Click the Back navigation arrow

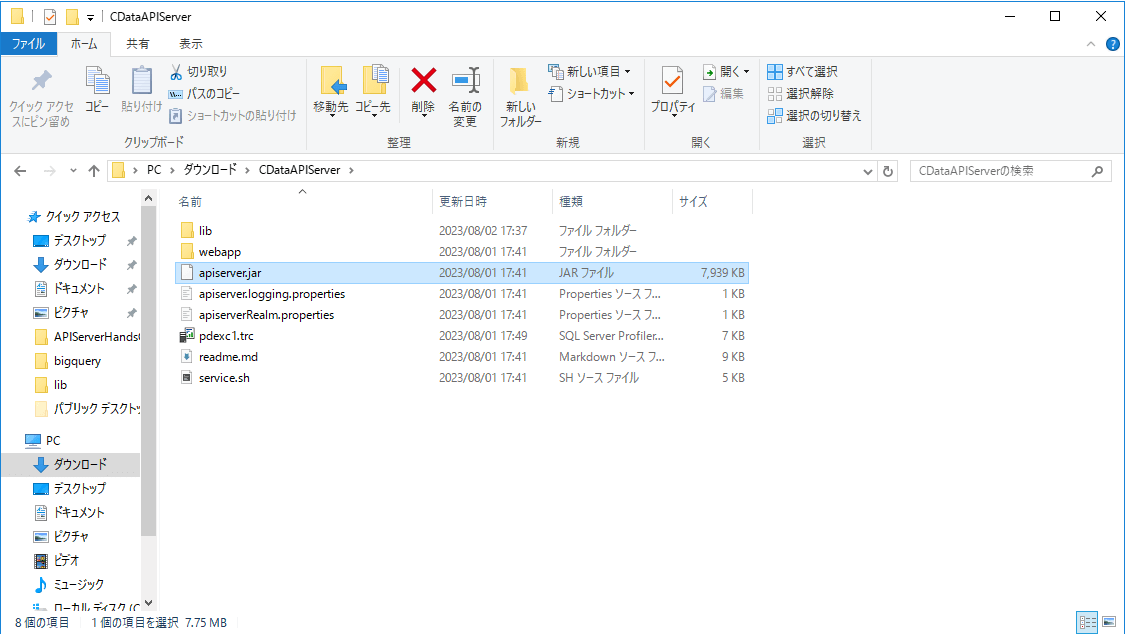tap(20, 171)
